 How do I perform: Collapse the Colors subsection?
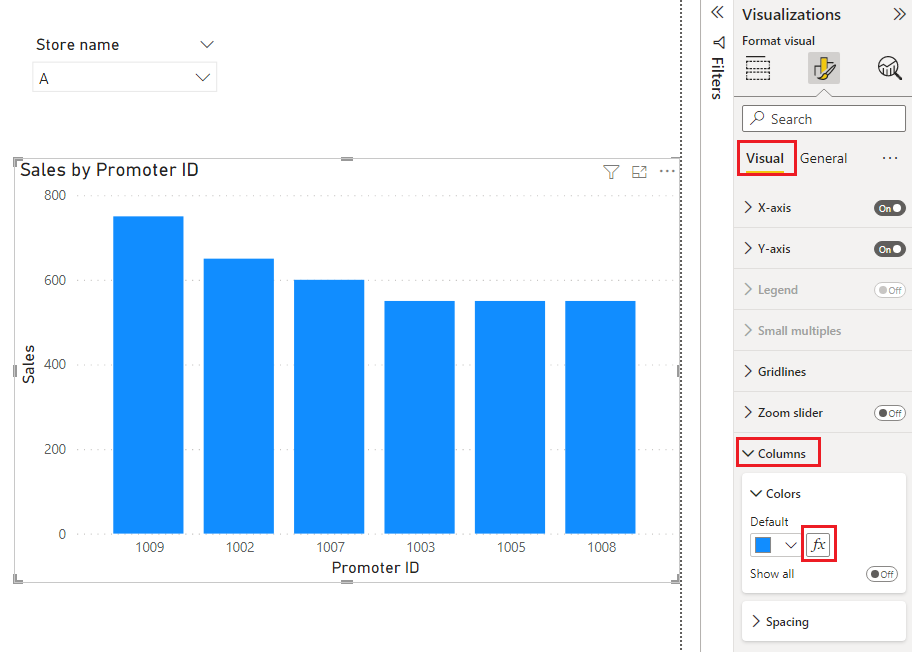(x=756, y=493)
